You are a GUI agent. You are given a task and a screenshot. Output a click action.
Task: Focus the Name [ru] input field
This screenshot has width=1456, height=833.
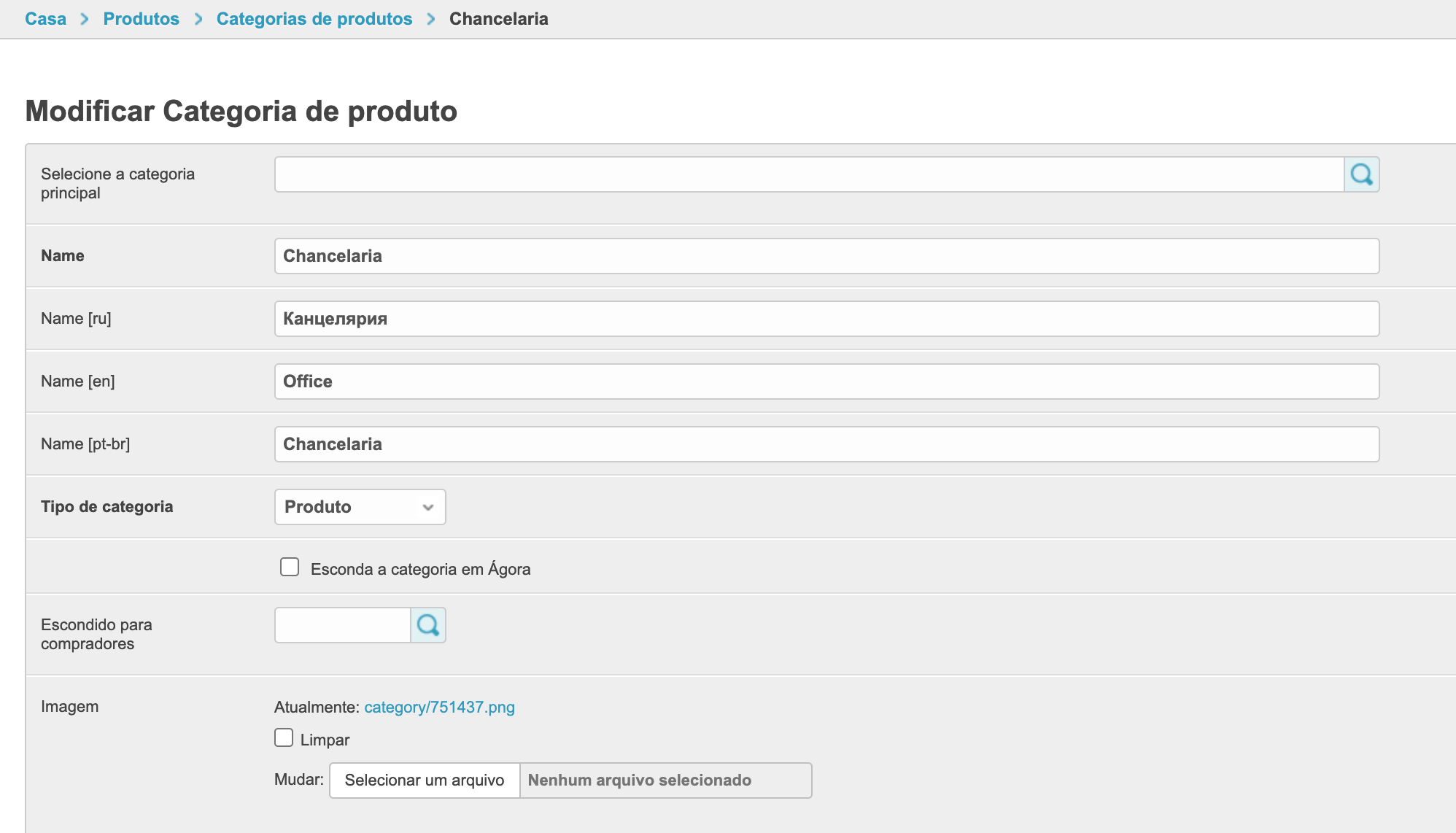pos(826,319)
